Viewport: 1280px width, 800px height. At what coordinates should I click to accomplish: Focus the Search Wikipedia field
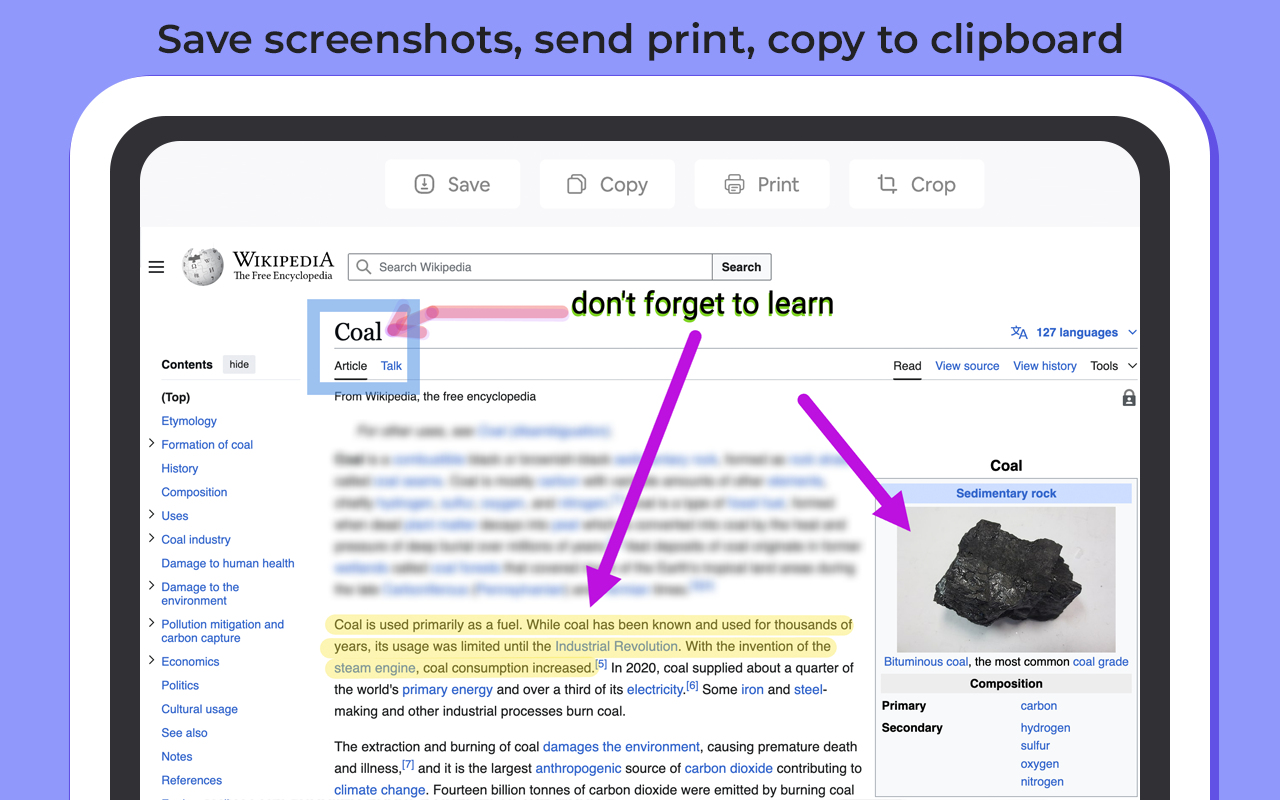[x=530, y=267]
